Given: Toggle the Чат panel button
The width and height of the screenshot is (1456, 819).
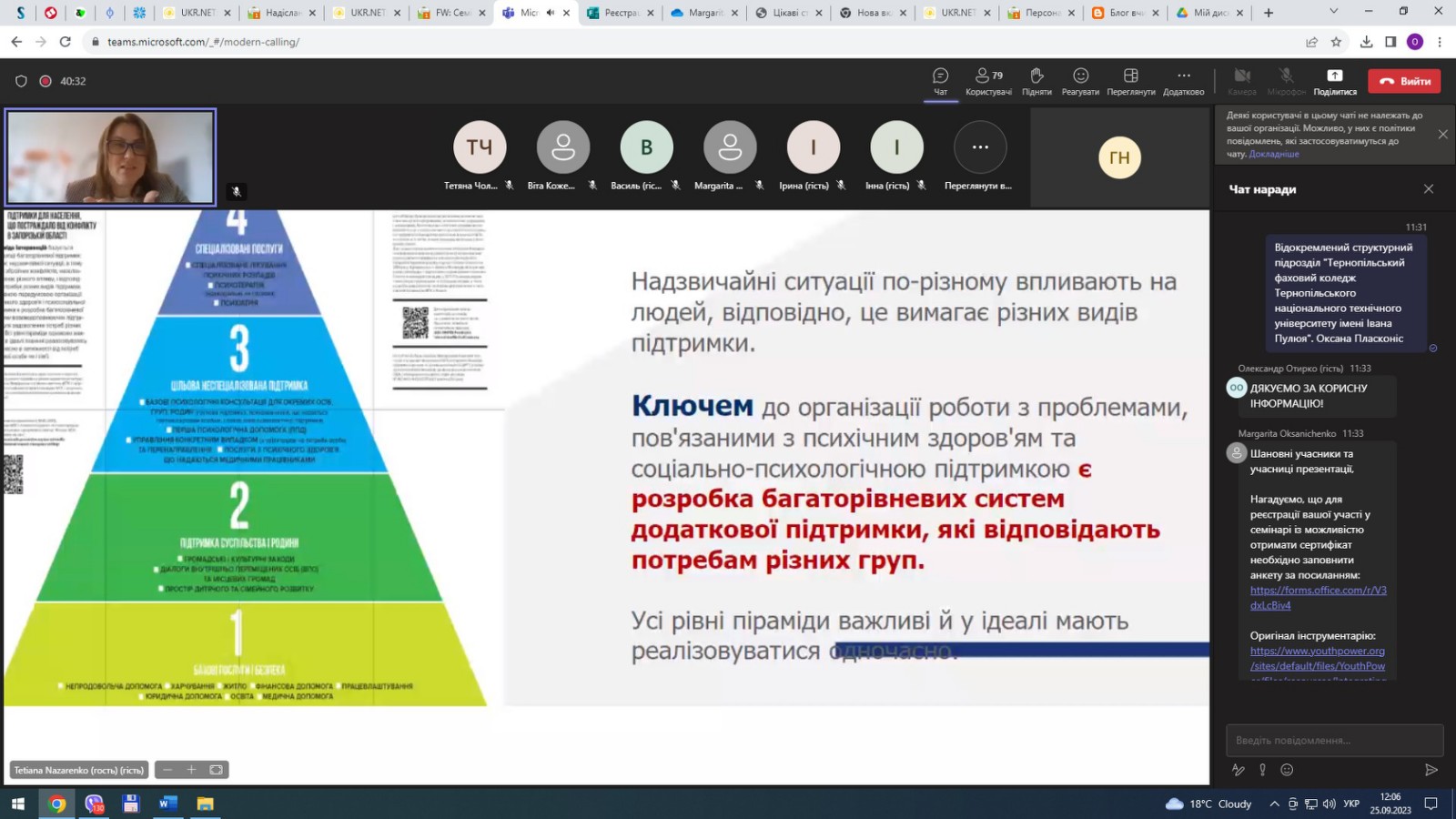Looking at the screenshot, I should [x=941, y=81].
